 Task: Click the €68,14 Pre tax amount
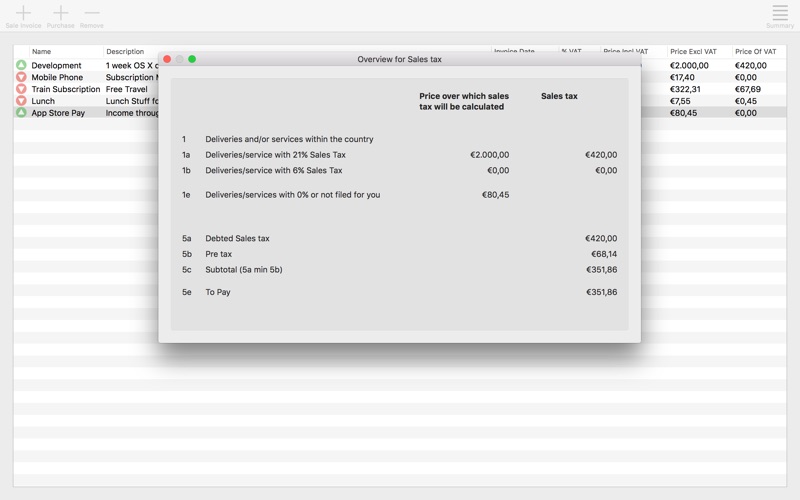coord(604,254)
